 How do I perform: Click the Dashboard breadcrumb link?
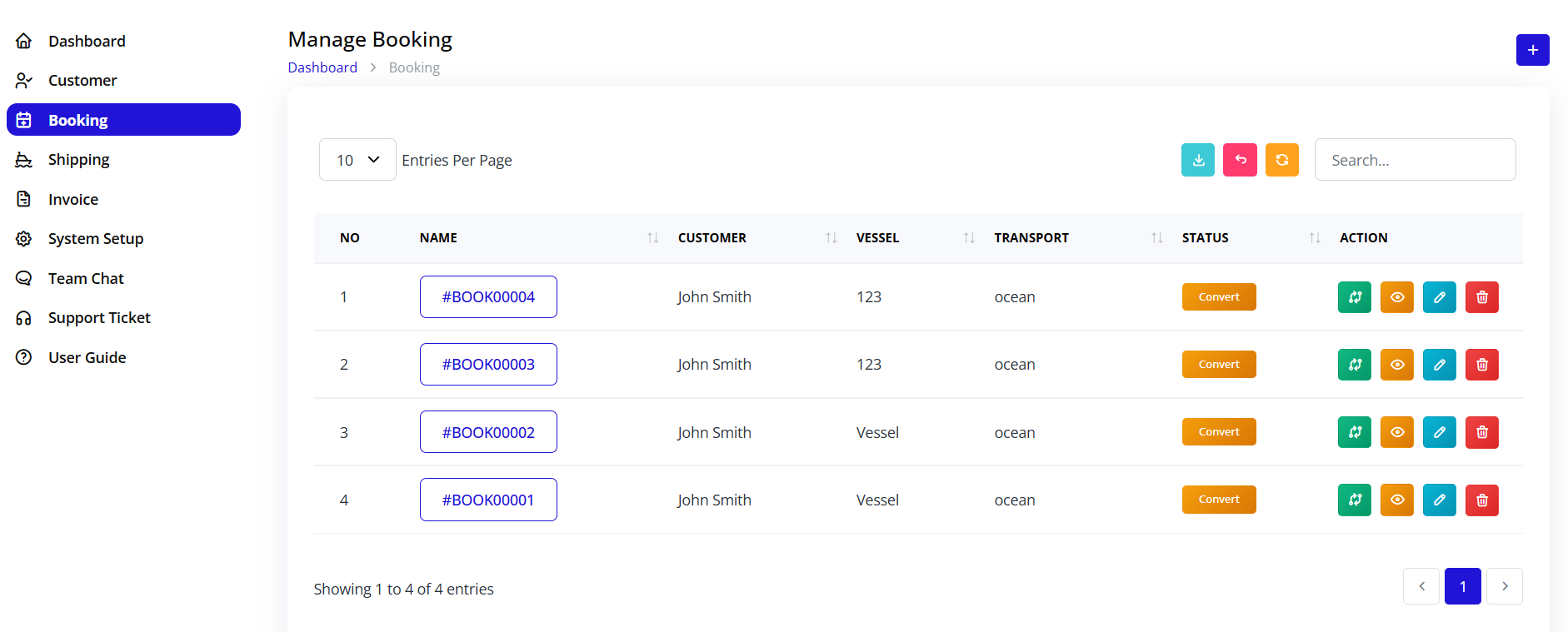[322, 67]
